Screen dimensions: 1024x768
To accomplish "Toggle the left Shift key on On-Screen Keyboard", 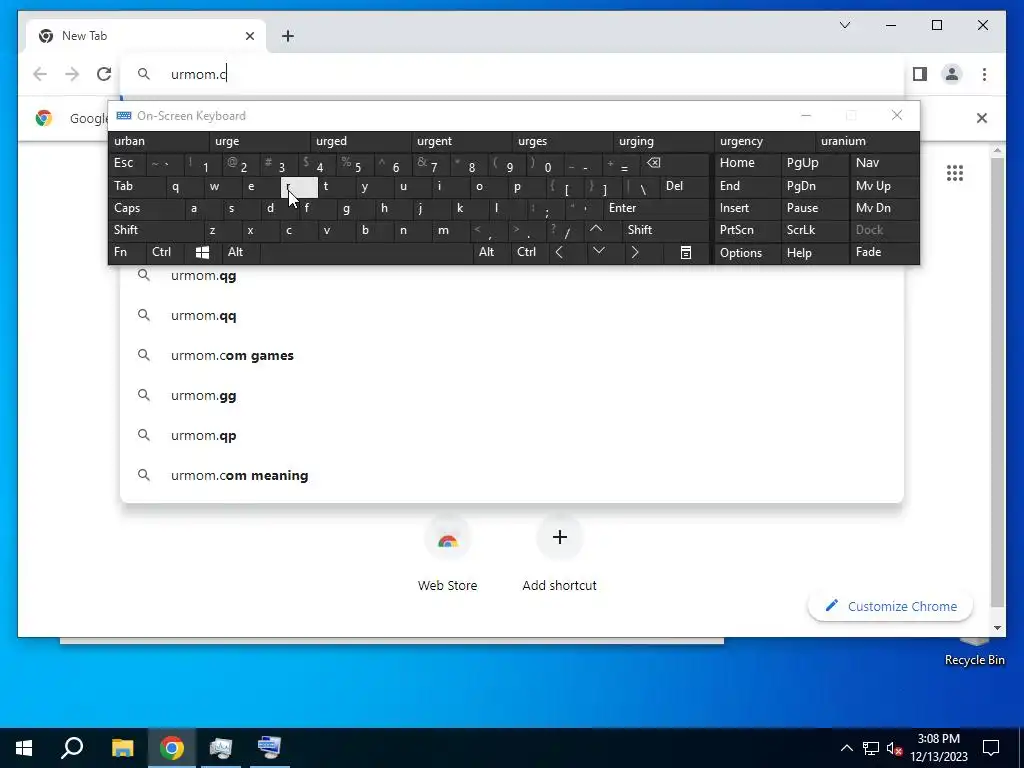I will (157, 230).
